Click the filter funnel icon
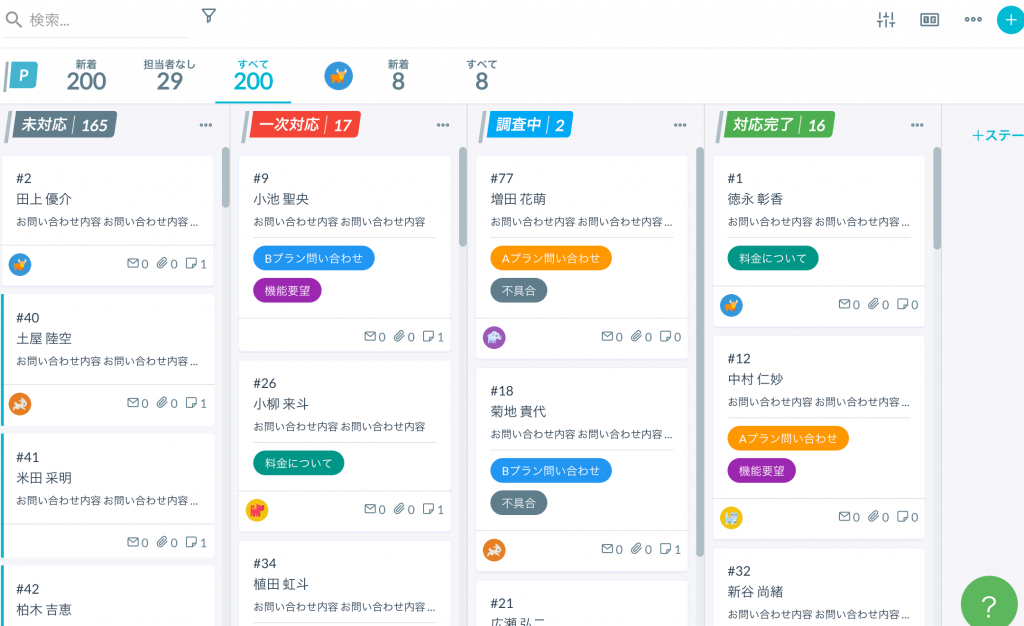 (208, 16)
